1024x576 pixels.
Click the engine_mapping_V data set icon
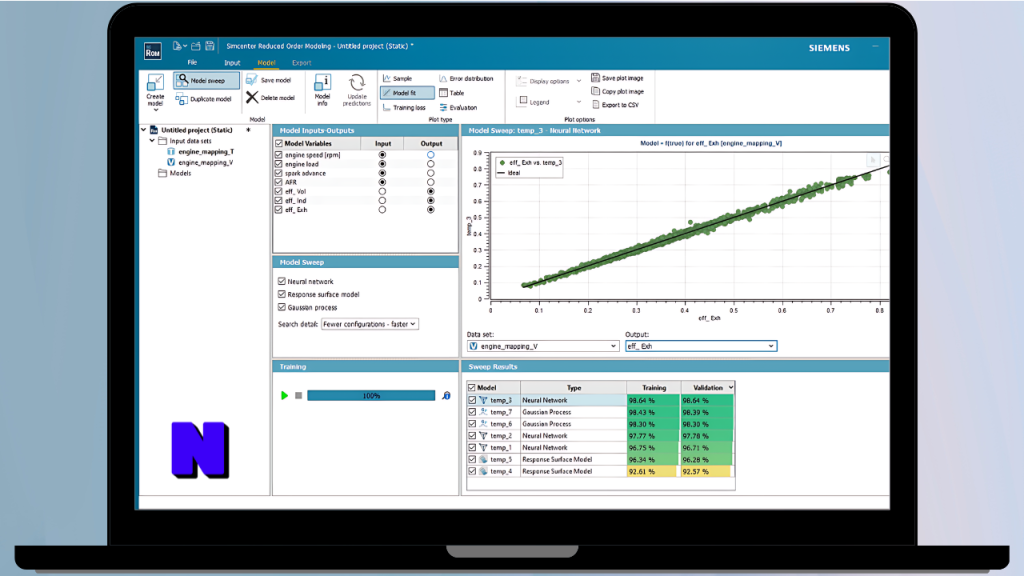(x=171, y=163)
